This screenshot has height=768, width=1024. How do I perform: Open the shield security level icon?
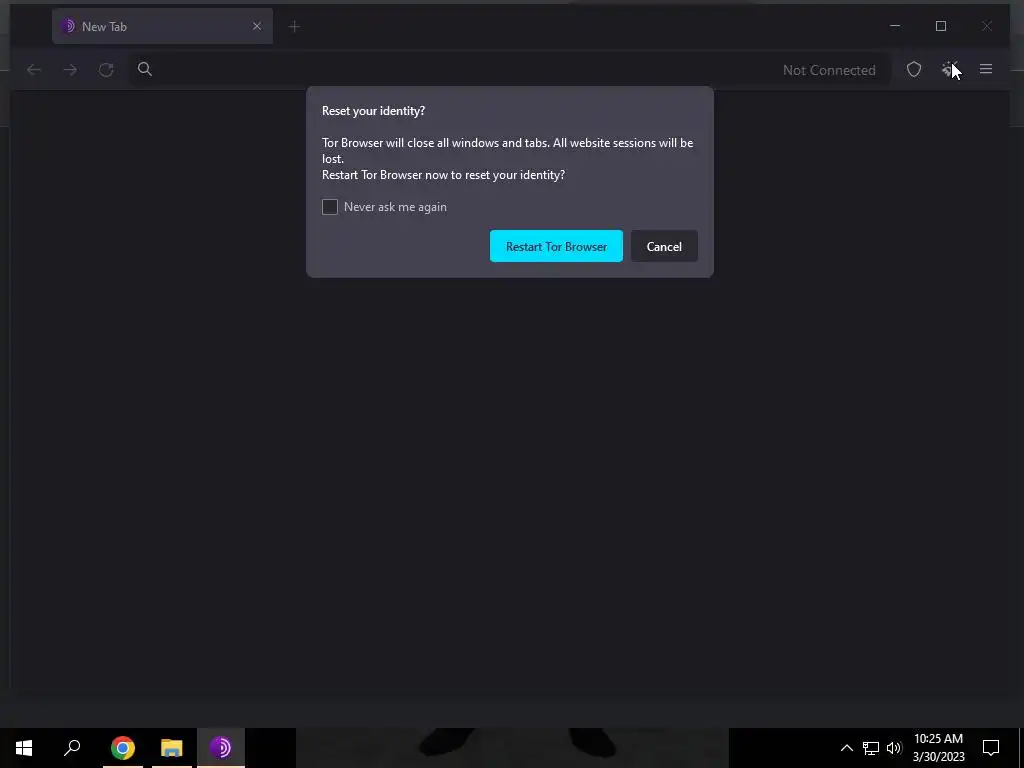pos(914,69)
